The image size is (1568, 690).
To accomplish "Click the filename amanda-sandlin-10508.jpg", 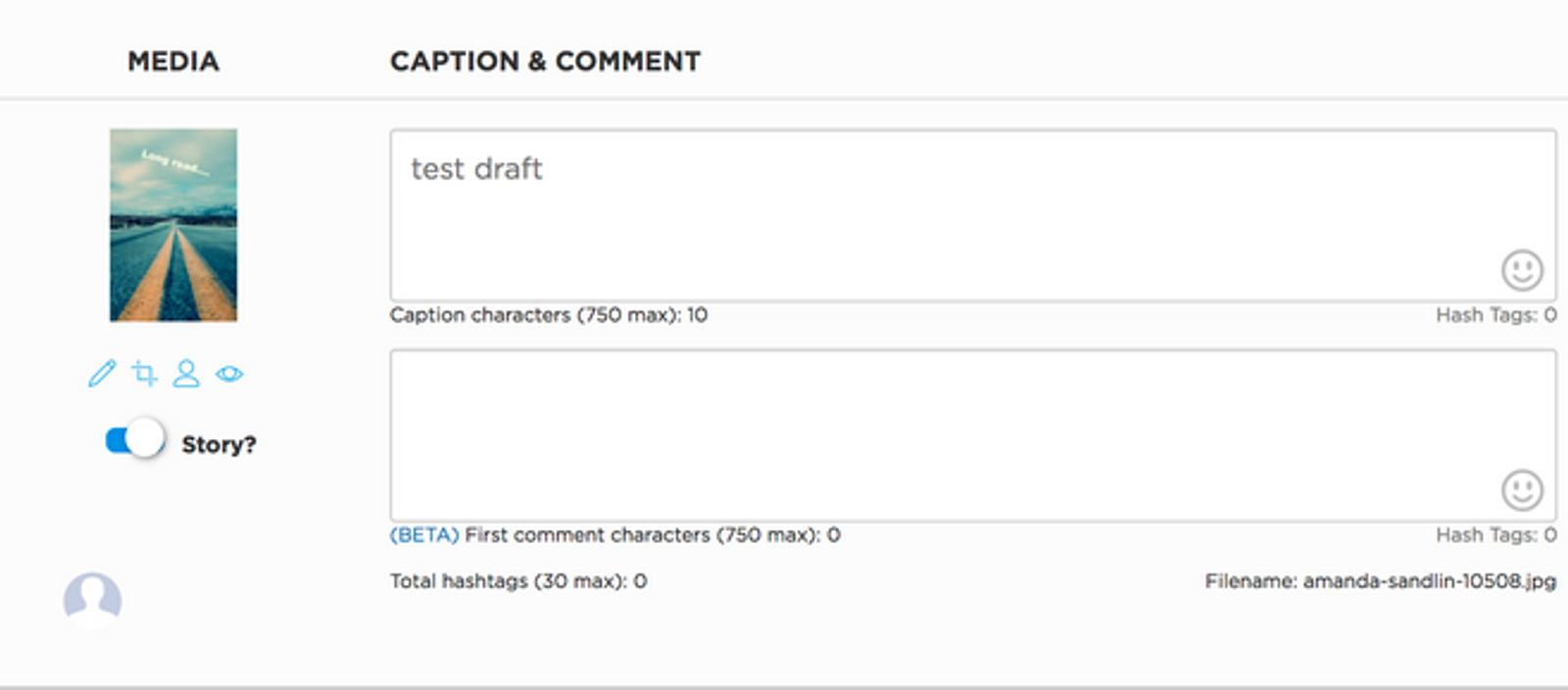I will pyautogui.click(x=1430, y=581).
